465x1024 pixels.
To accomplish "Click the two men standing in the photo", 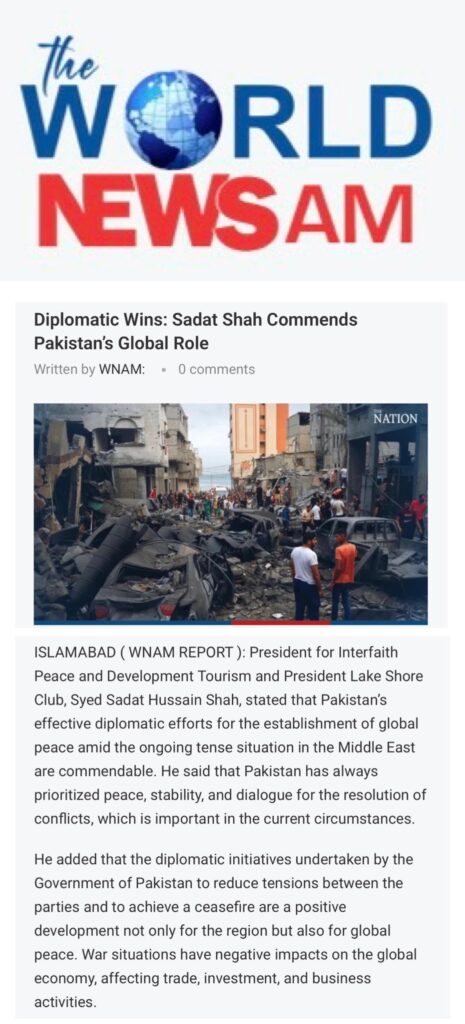I will tap(324, 573).
